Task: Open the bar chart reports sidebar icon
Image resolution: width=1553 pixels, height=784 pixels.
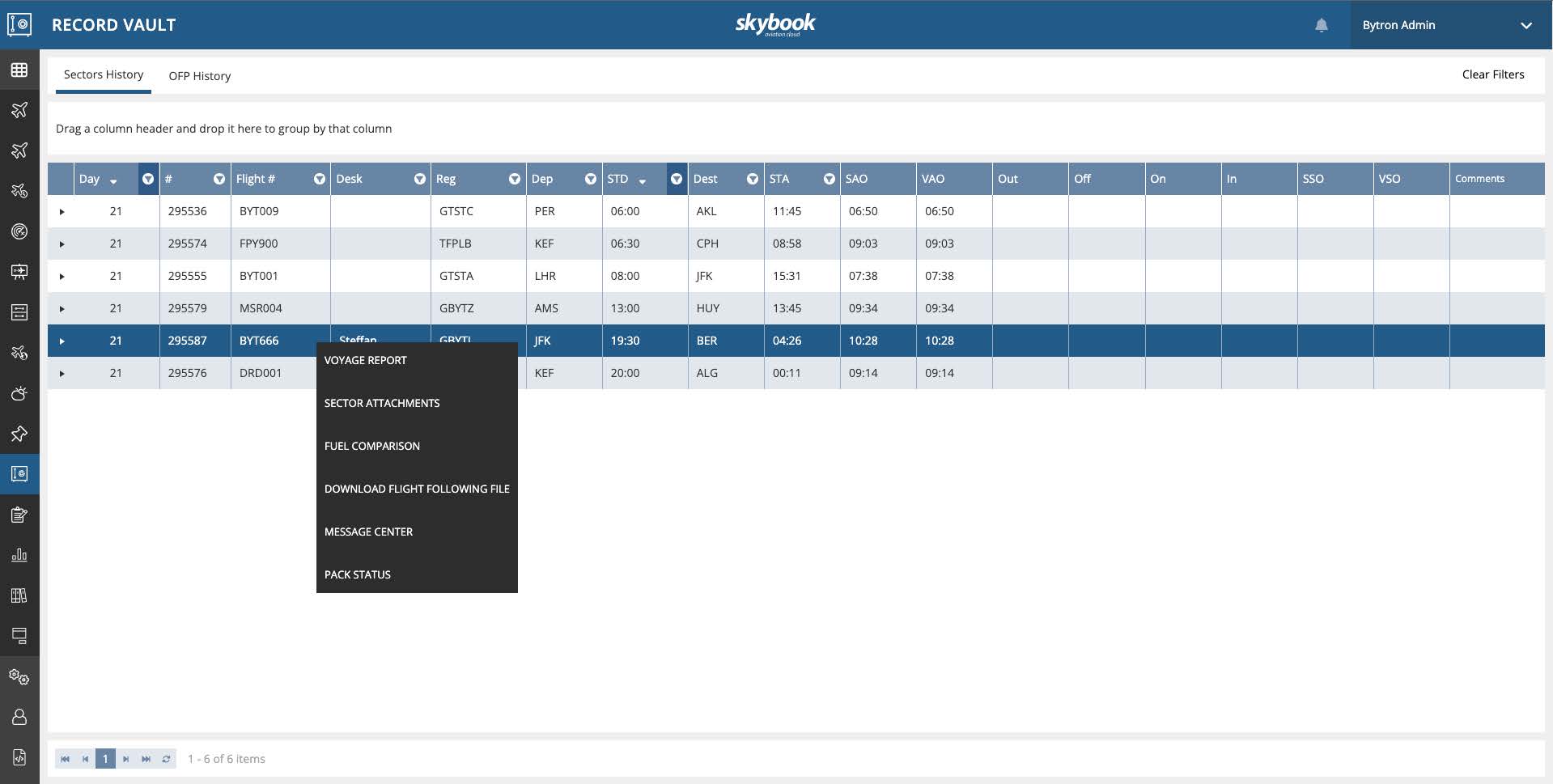Action: pos(19,555)
